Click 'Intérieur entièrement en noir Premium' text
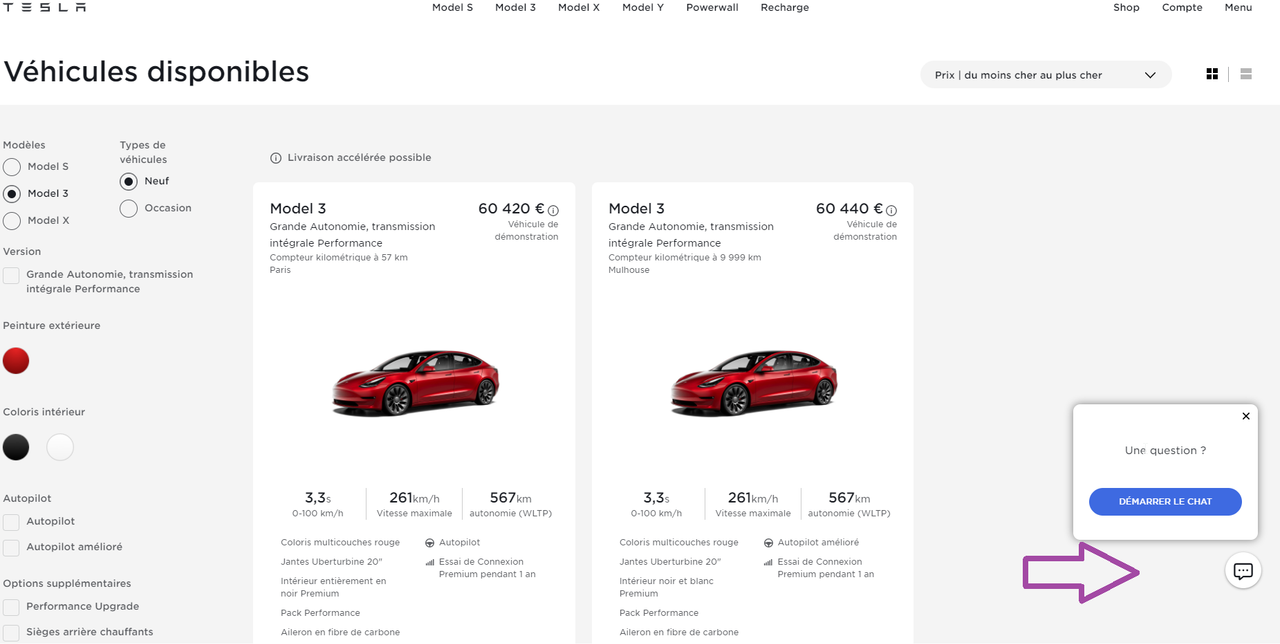Viewport: 1280px width, 644px height. [333, 587]
